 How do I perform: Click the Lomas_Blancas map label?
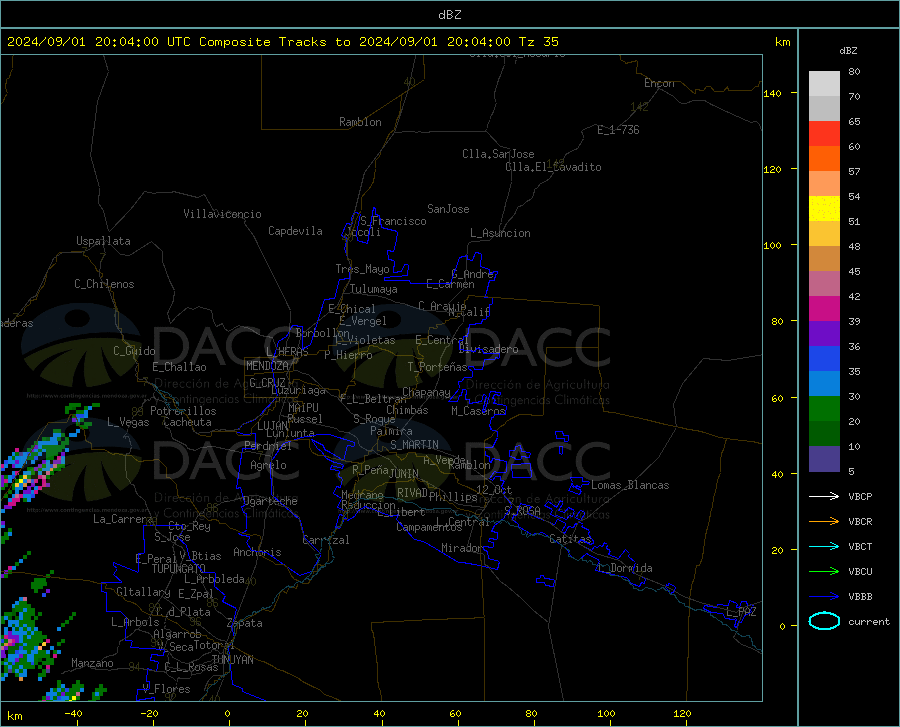630,485
